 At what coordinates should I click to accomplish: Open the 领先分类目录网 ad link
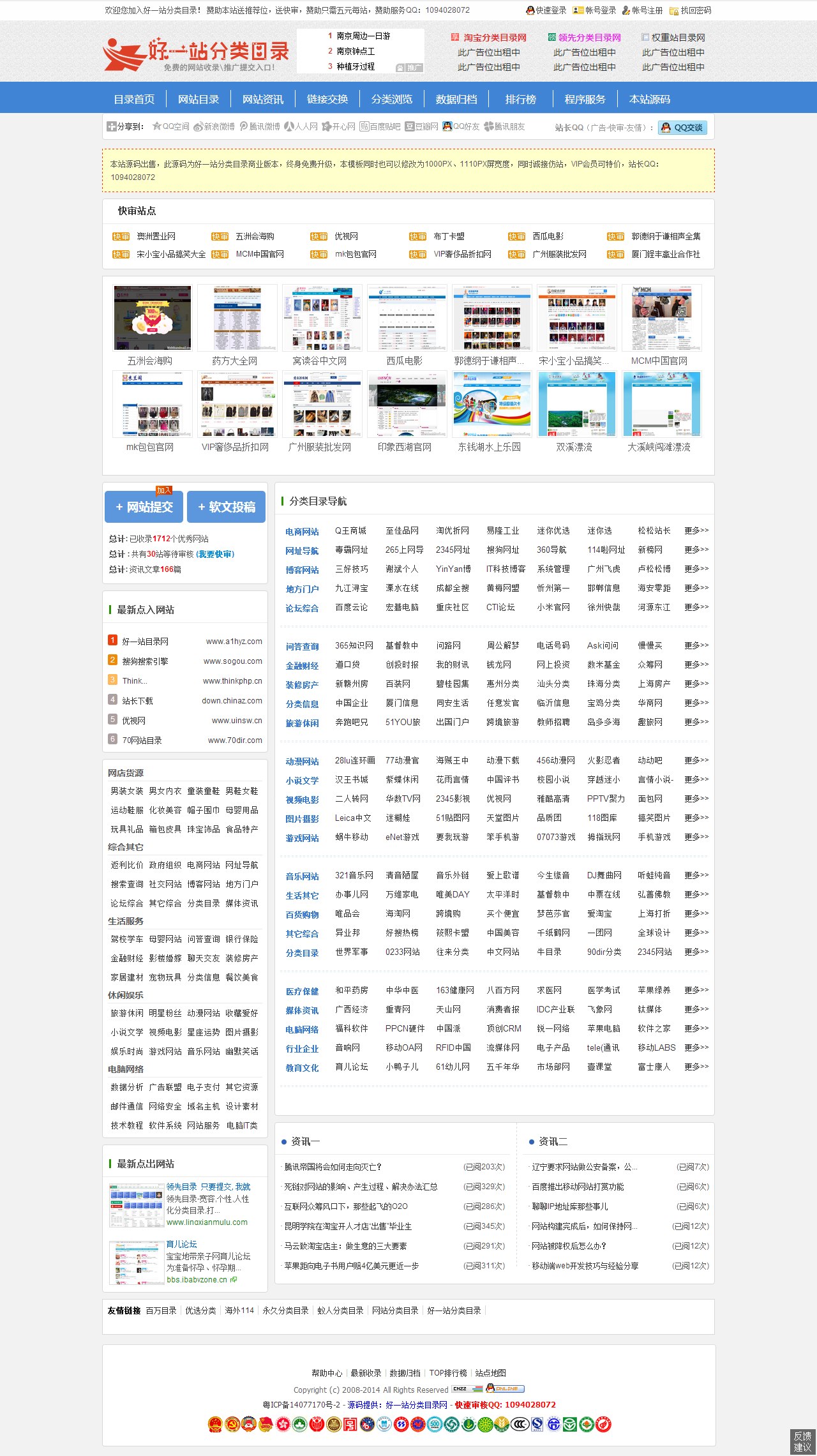pos(589,38)
